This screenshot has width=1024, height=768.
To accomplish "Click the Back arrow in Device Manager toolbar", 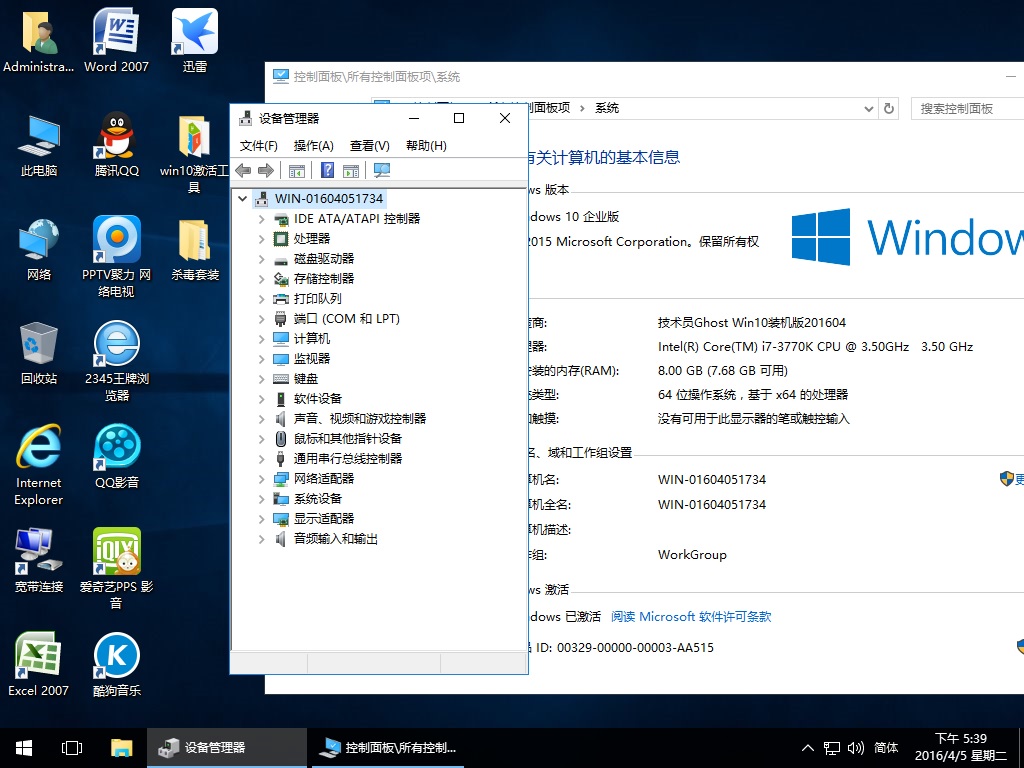I will 243,170.
